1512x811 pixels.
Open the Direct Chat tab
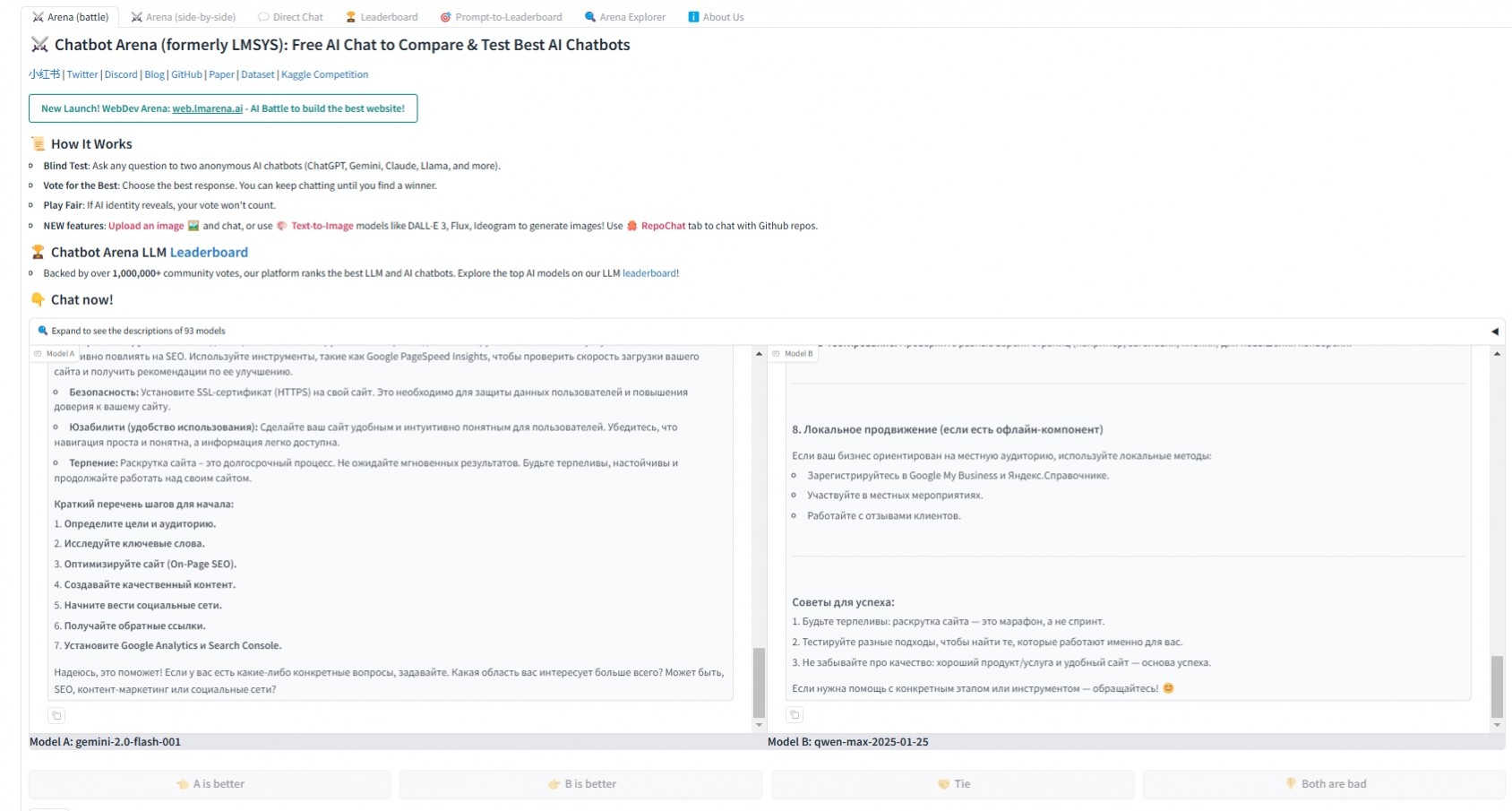point(290,17)
